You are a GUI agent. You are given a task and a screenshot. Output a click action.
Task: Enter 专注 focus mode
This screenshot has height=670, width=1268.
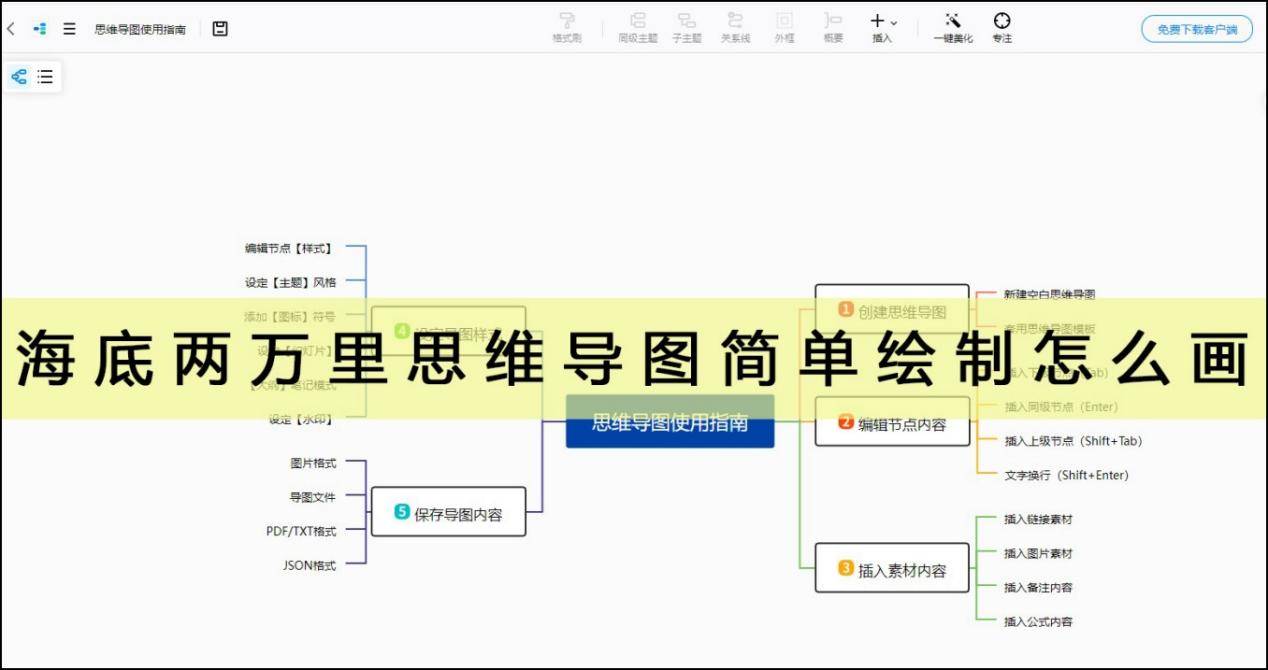[x=1002, y=28]
